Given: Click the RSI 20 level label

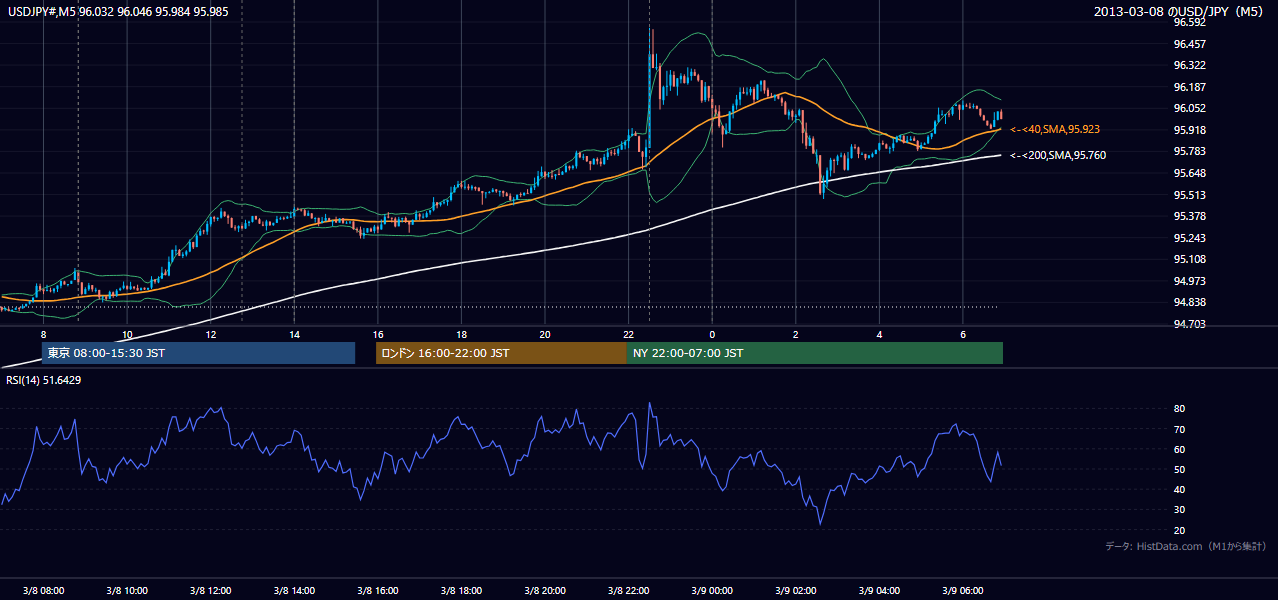Looking at the screenshot, I should click(1179, 530).
